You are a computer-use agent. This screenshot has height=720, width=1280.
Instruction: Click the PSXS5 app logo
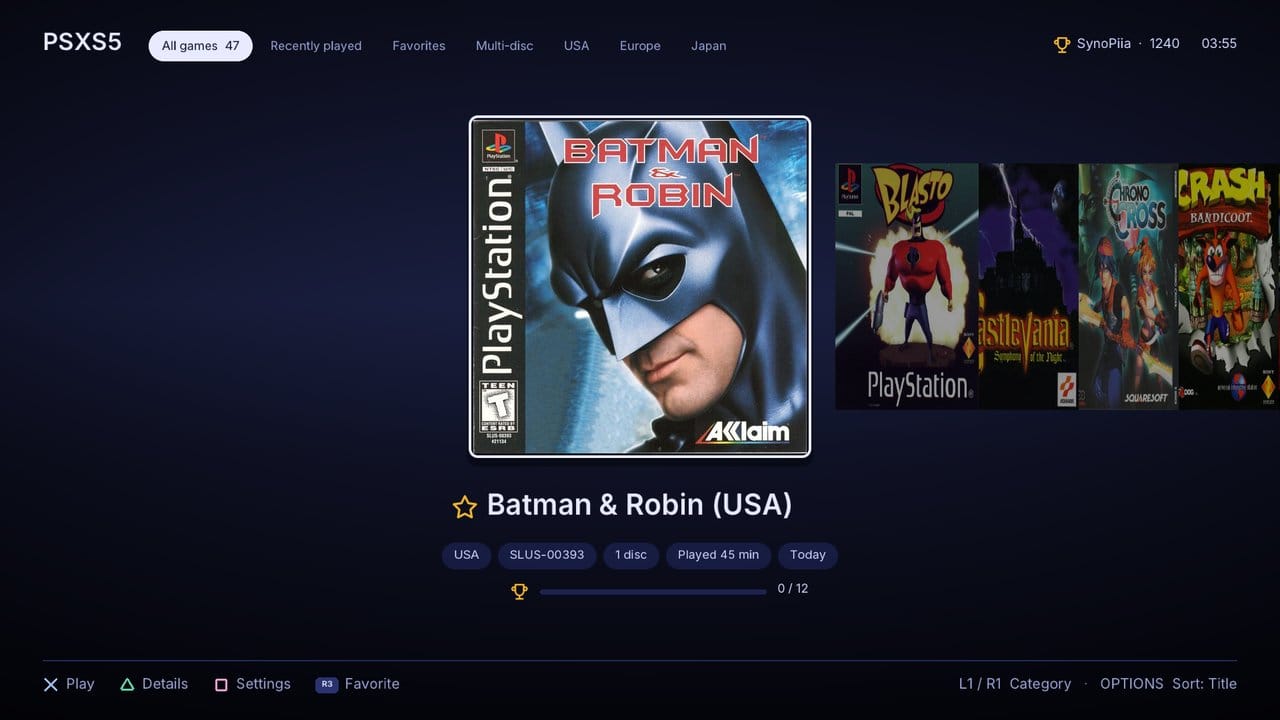(x=82, y=42)
